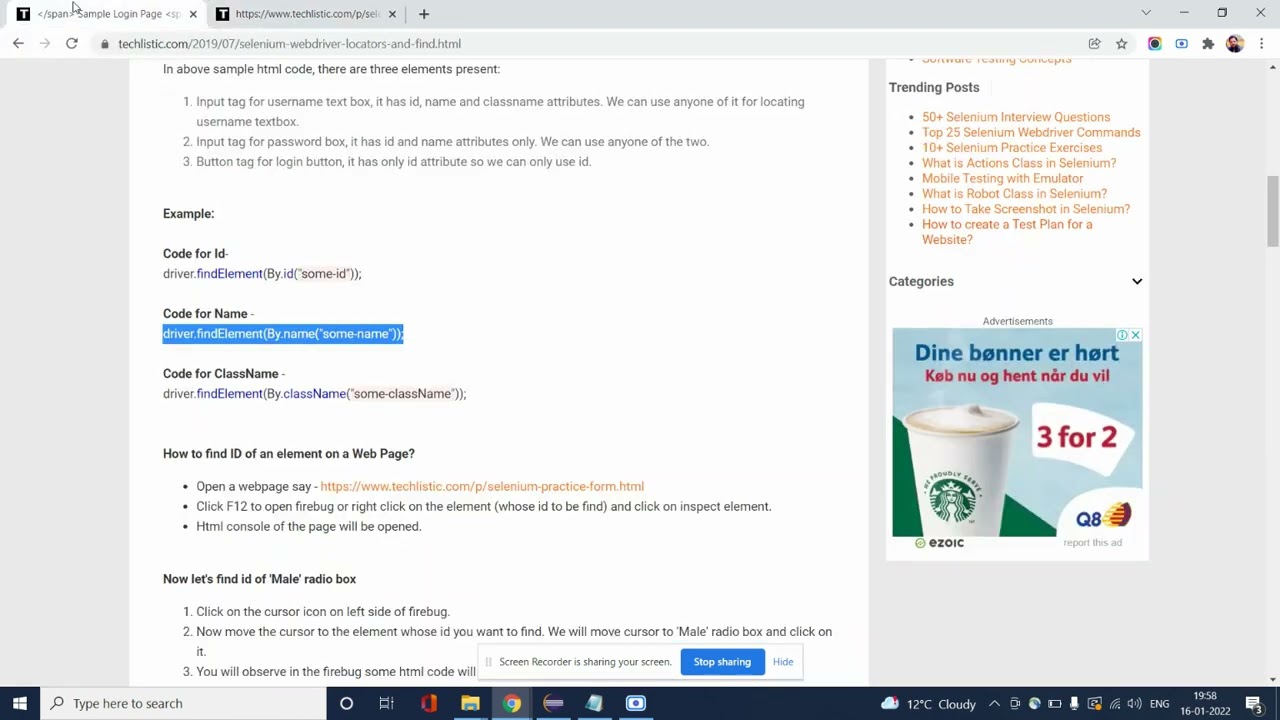Open Task View in taskbar

[x=386, y=704]
